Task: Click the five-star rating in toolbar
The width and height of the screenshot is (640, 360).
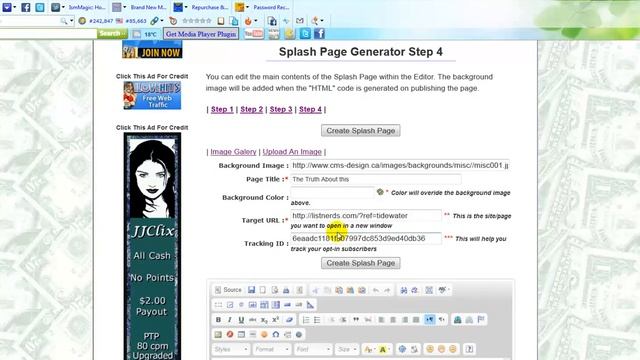Action: [x=197, y=20]
